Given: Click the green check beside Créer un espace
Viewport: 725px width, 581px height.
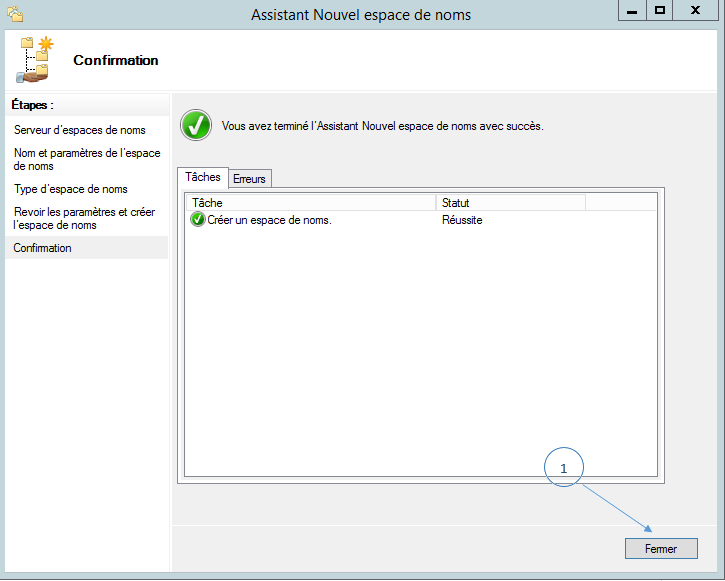Looking at the screenshot, I should [197, 220].
